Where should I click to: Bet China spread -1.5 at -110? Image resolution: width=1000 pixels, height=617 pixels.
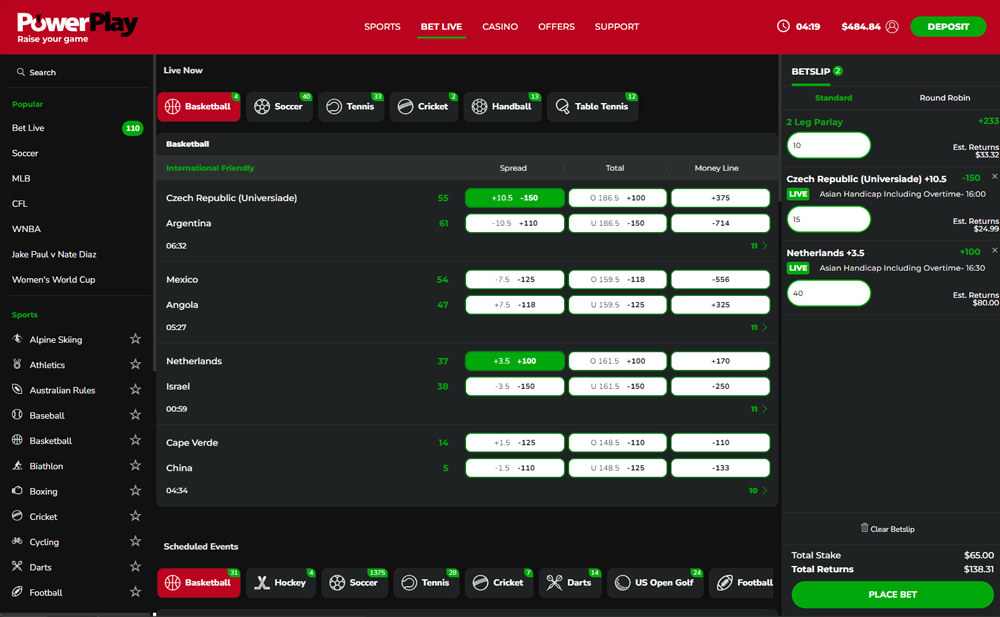click(515, 468)
